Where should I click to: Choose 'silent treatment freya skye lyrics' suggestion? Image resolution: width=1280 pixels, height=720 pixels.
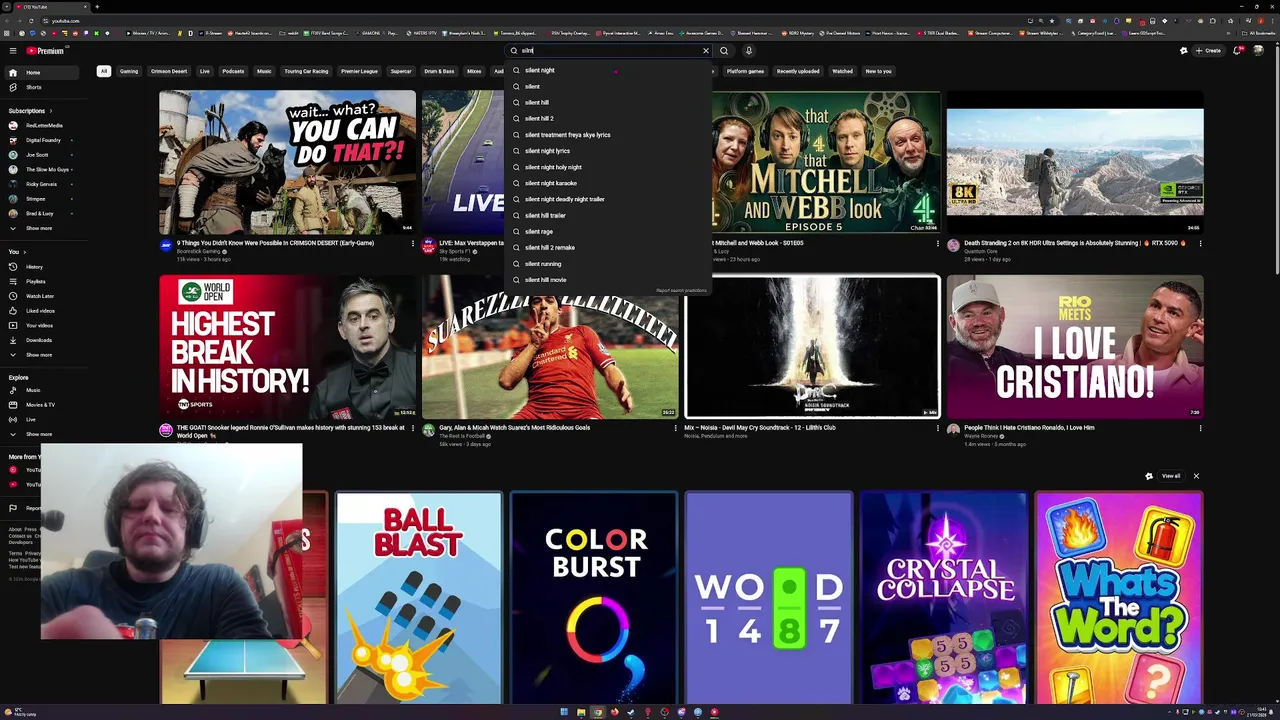[608, 135]
